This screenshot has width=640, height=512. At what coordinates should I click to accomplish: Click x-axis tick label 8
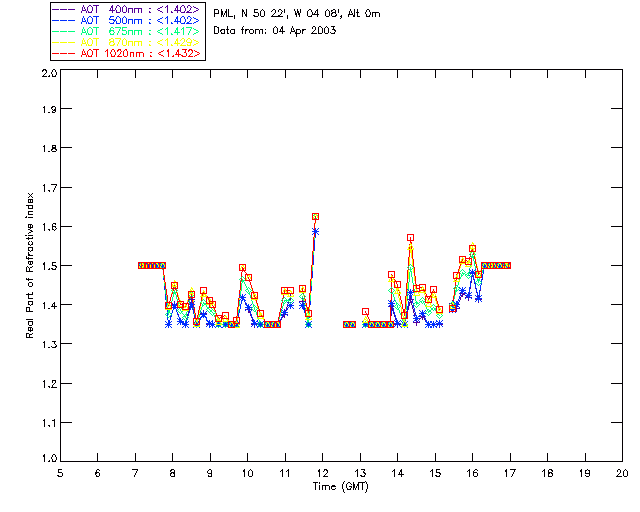pos(172,473)
